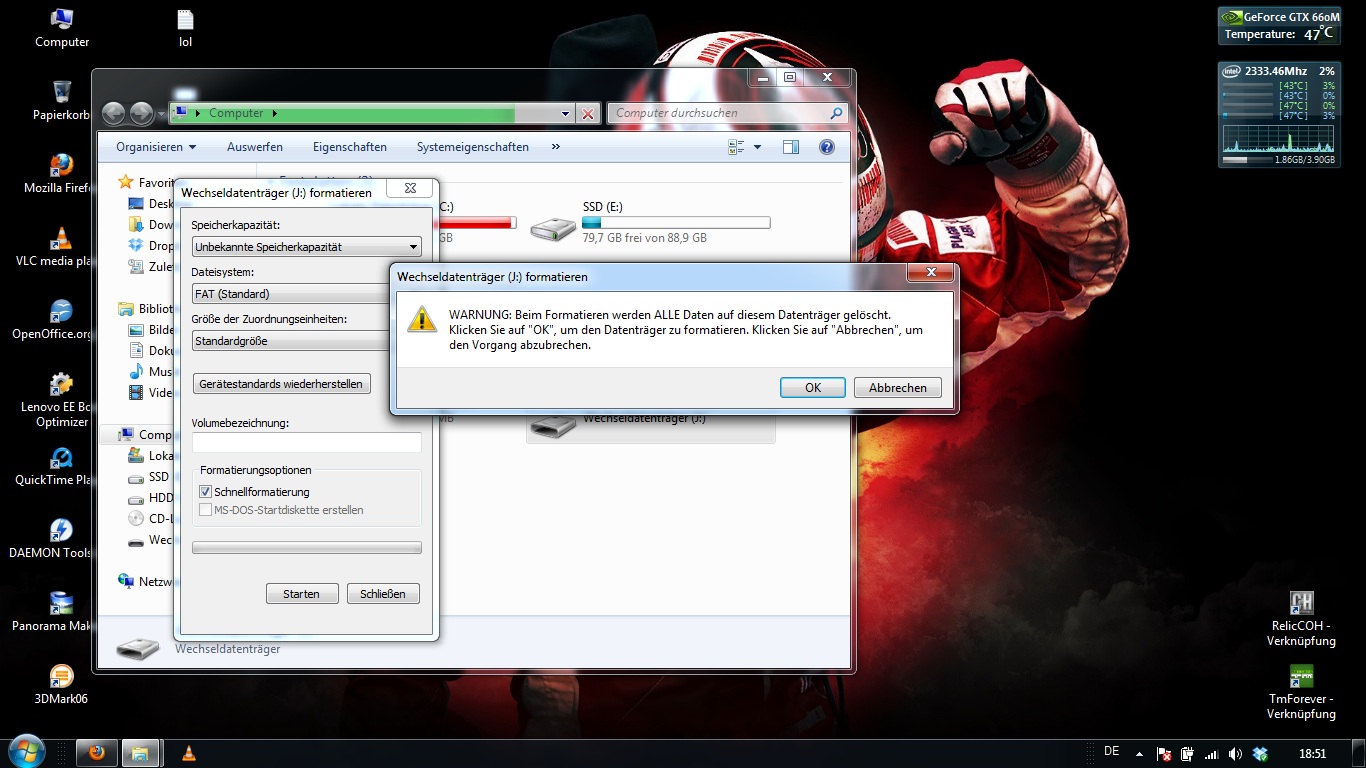Toggle MS-DOS-Startdiskette erstellen checkbox
This screenshot has height=768, width=1366.
click(x=206, y=510)
